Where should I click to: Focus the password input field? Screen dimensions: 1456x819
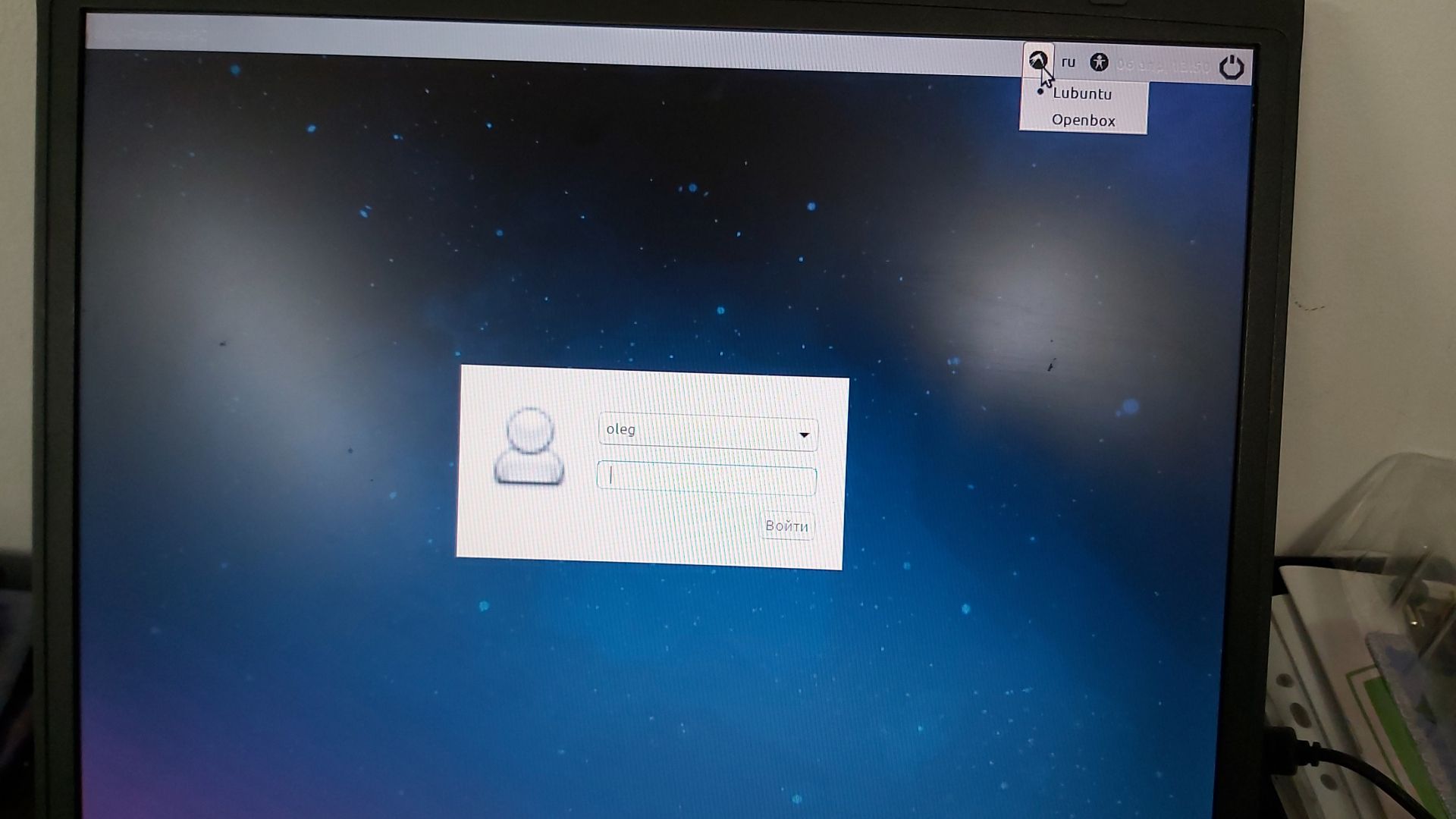click(x=706, y=479)
